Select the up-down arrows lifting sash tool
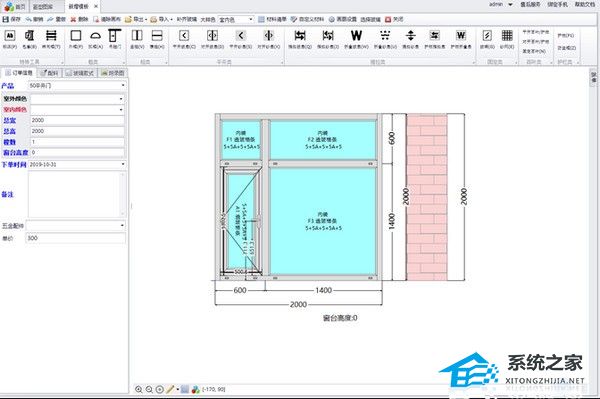 [411, 39]
